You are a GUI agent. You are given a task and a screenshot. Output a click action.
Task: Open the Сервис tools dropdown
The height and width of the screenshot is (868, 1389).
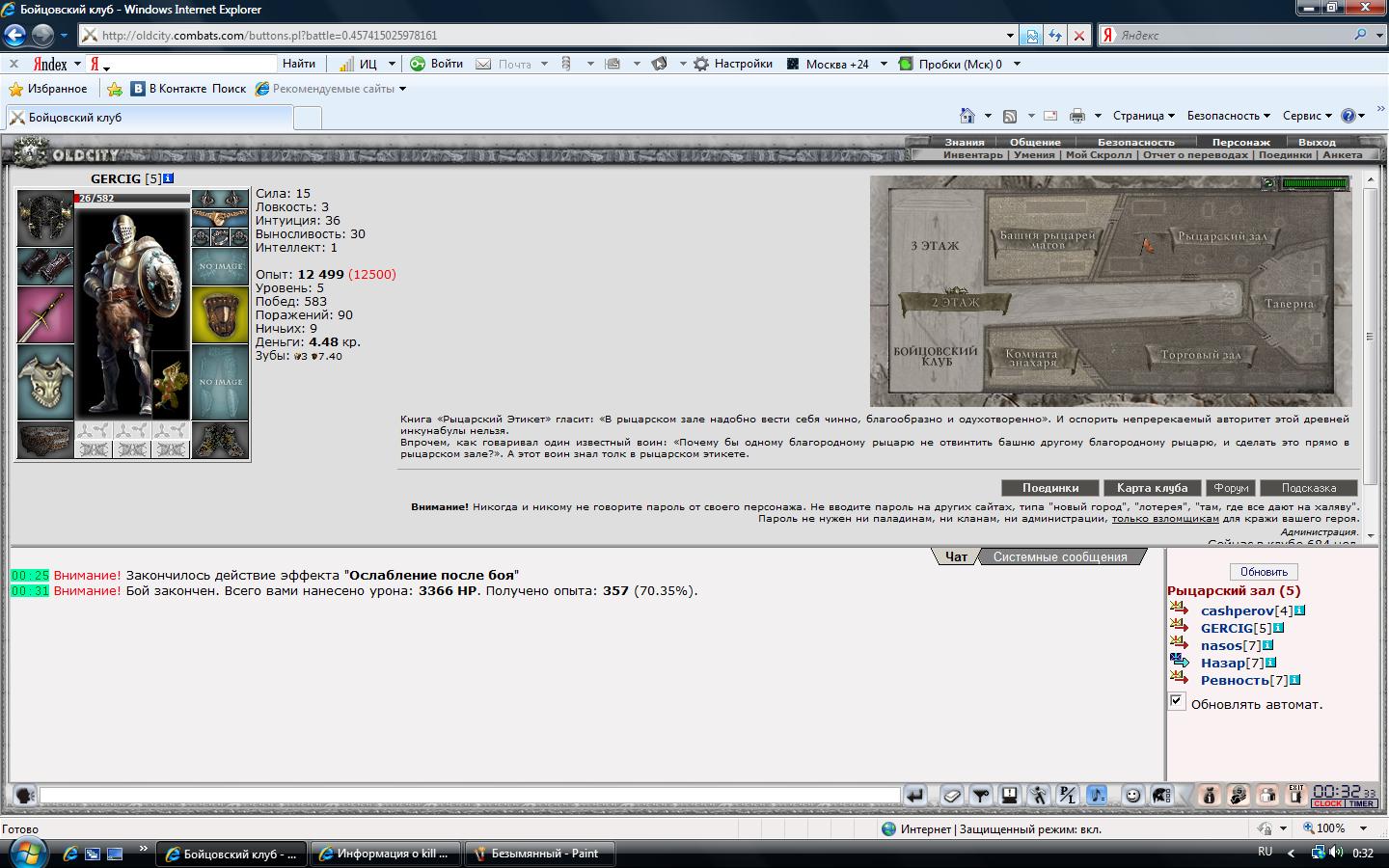pyautogui.click(x=1307, y=116)
